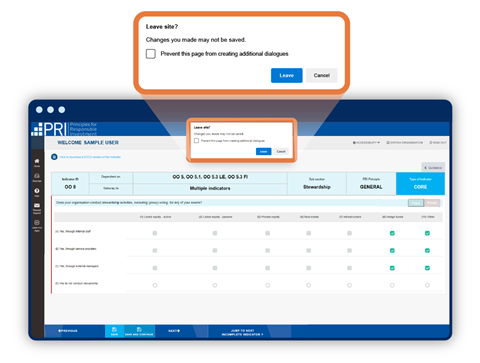Click the 'CORE' type of indicator cell
The image size is (480, 363).
tap(420, 184)
